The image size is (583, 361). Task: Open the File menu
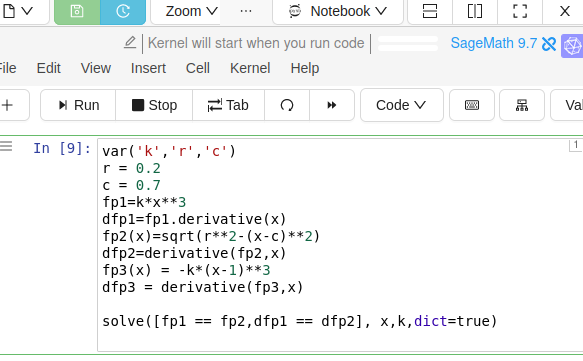tap(7, 68)
